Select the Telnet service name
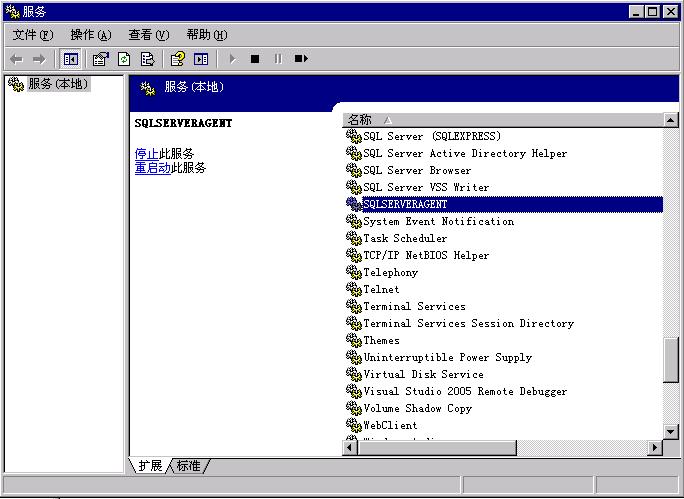 [x=381, y=290]
